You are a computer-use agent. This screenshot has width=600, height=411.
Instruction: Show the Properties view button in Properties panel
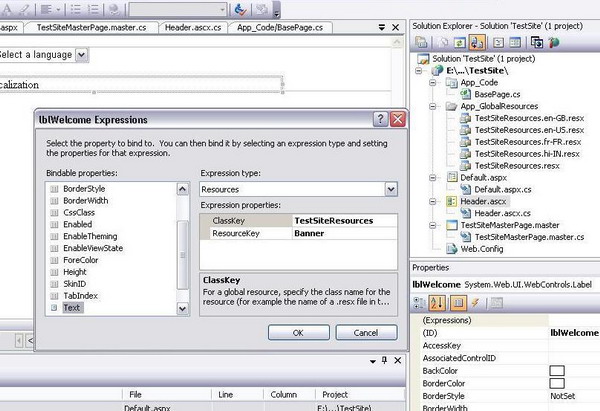[x=458, y=303]
